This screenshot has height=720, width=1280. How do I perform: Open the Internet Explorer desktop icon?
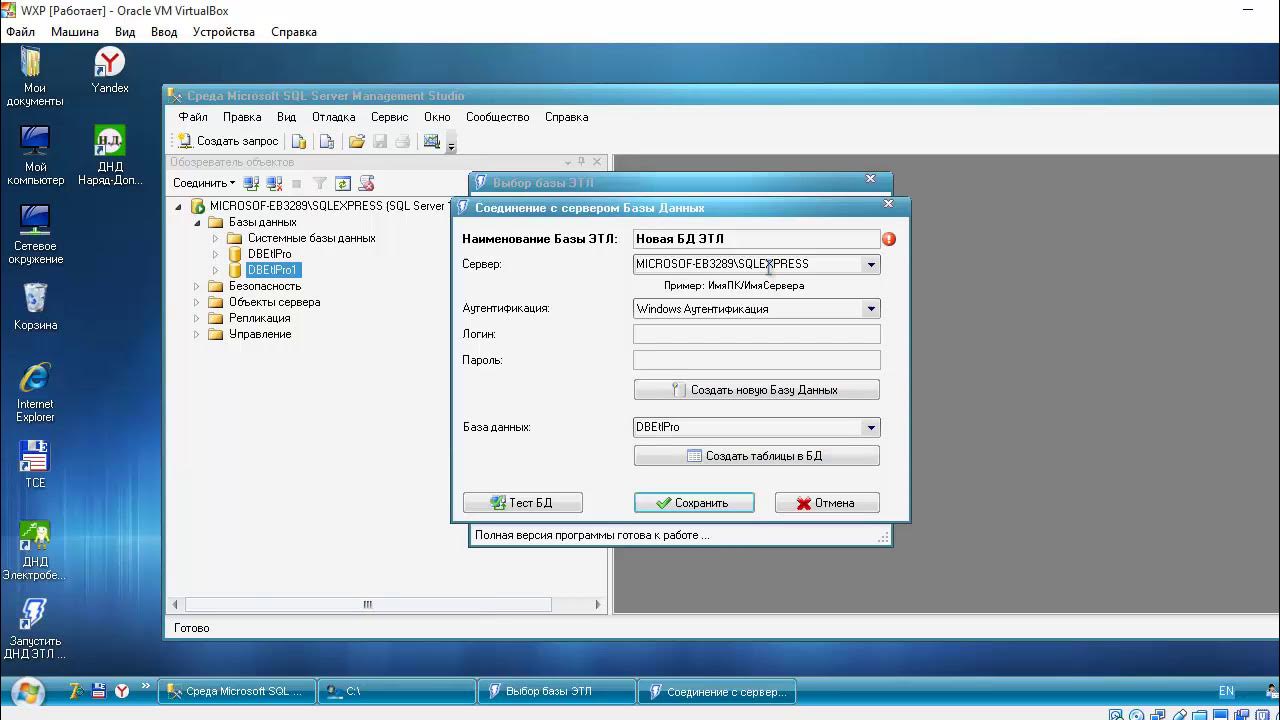coord(35,392)
